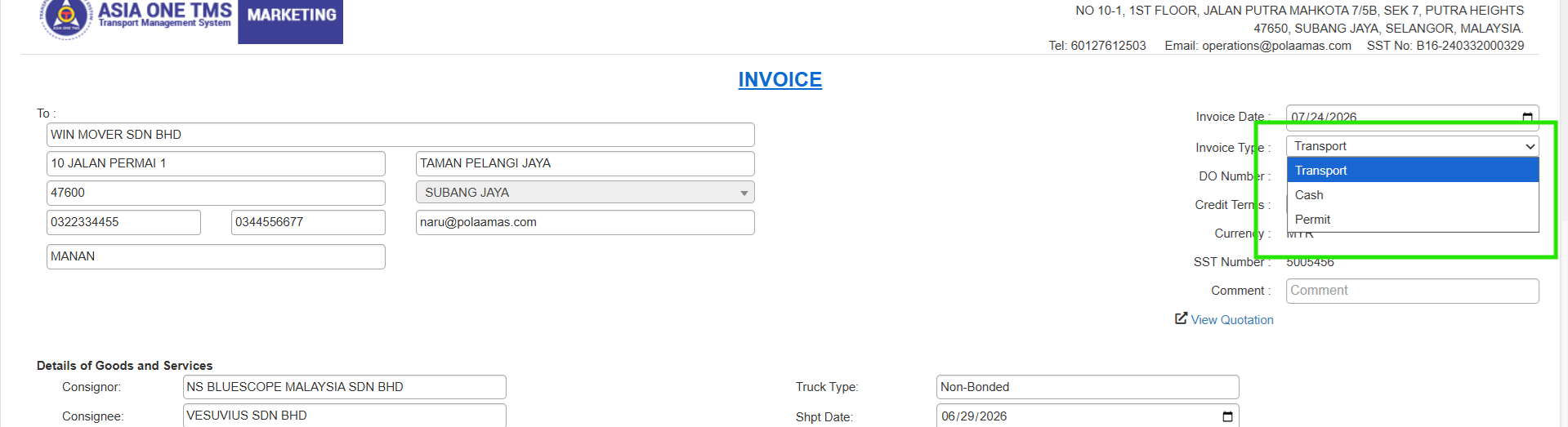The width and height of the screenshot is (1568, 427).
Task: Click the Truck Type Non-Bonded field
Action: [x=1088, y=387]
